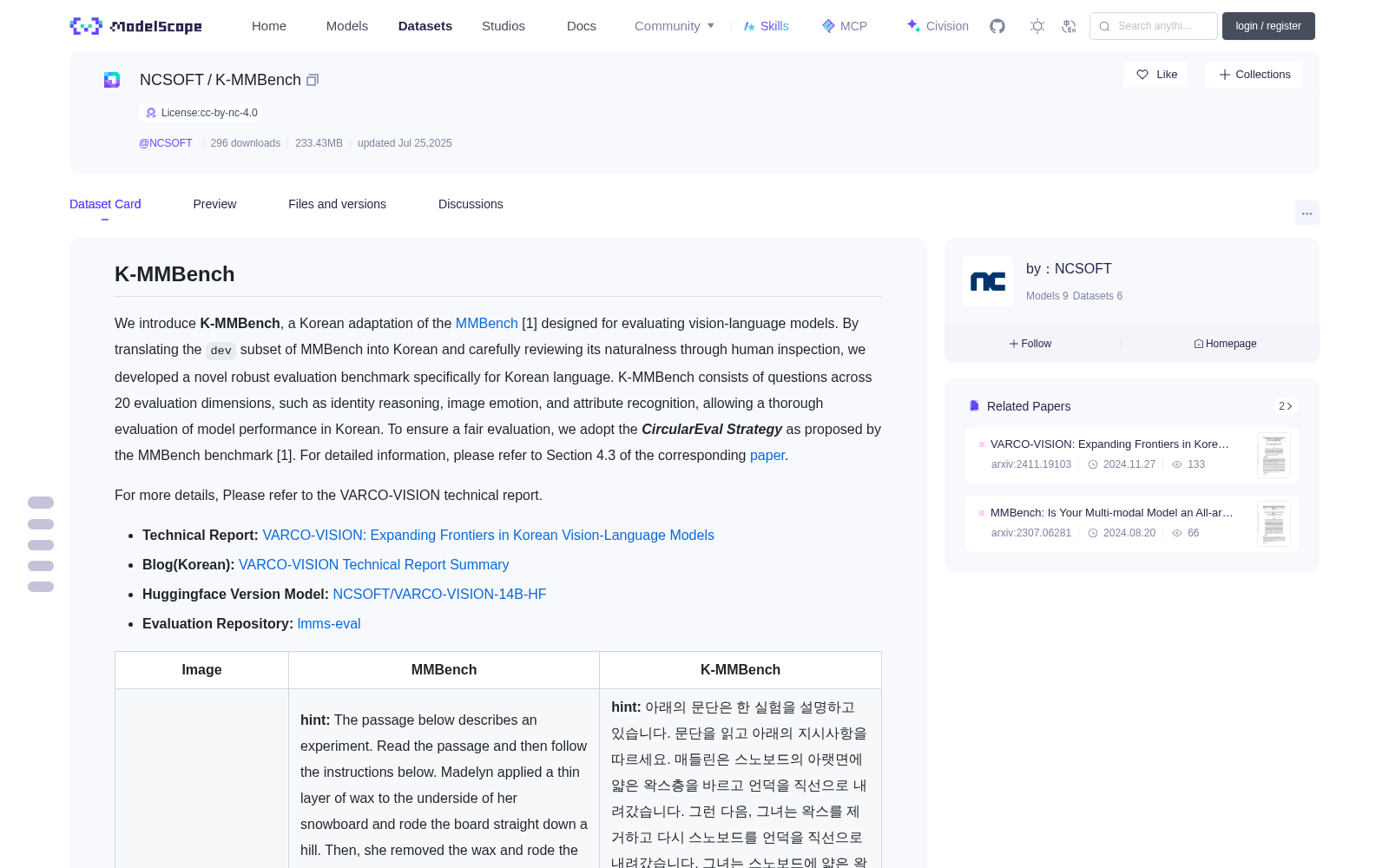Click the plus icon on Collections
Image resolution: width=1389 pixels, height=868 pixels.
tap(1224, 75)
